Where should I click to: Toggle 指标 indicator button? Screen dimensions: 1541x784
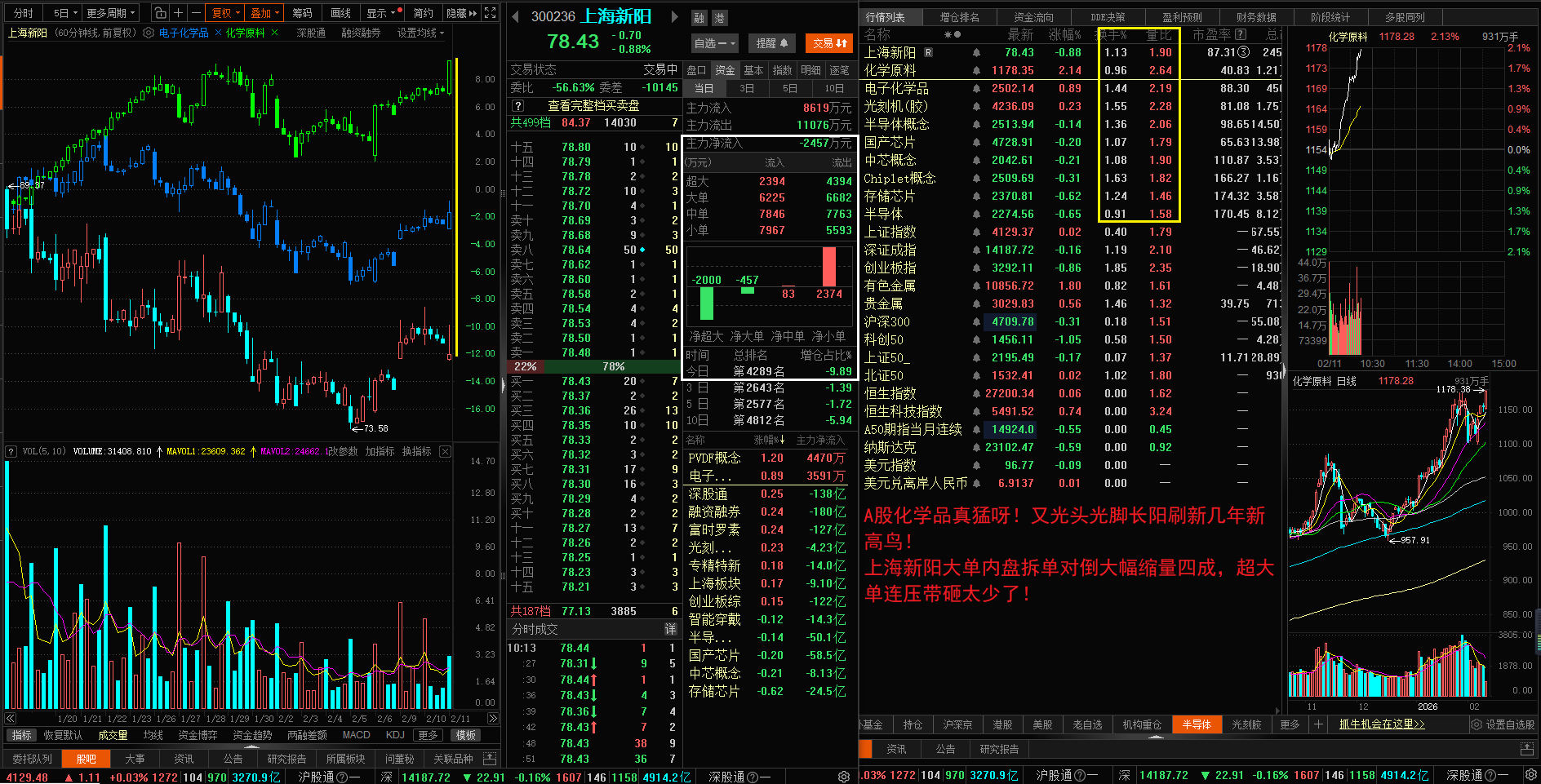22,735
